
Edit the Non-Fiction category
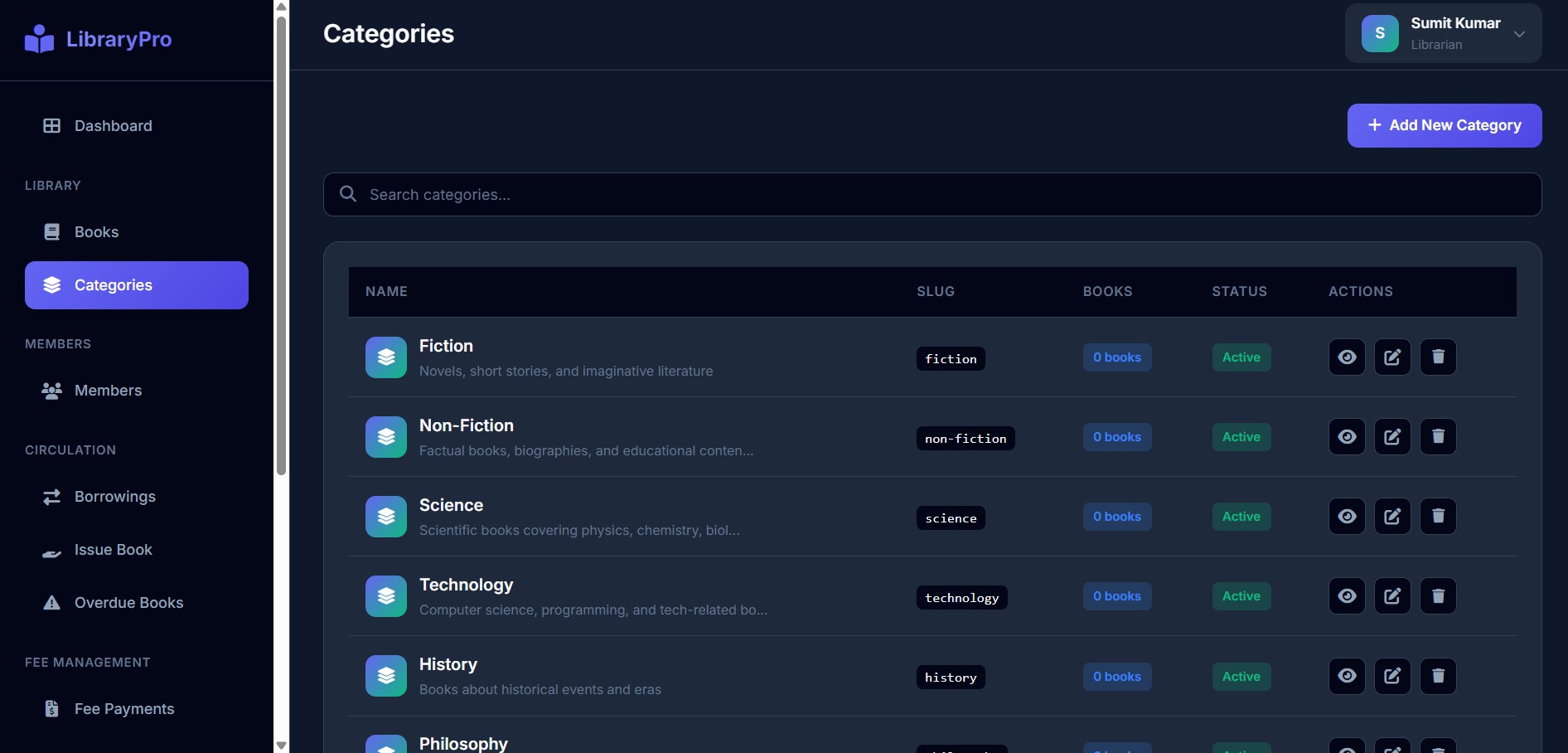point(1392,437)
